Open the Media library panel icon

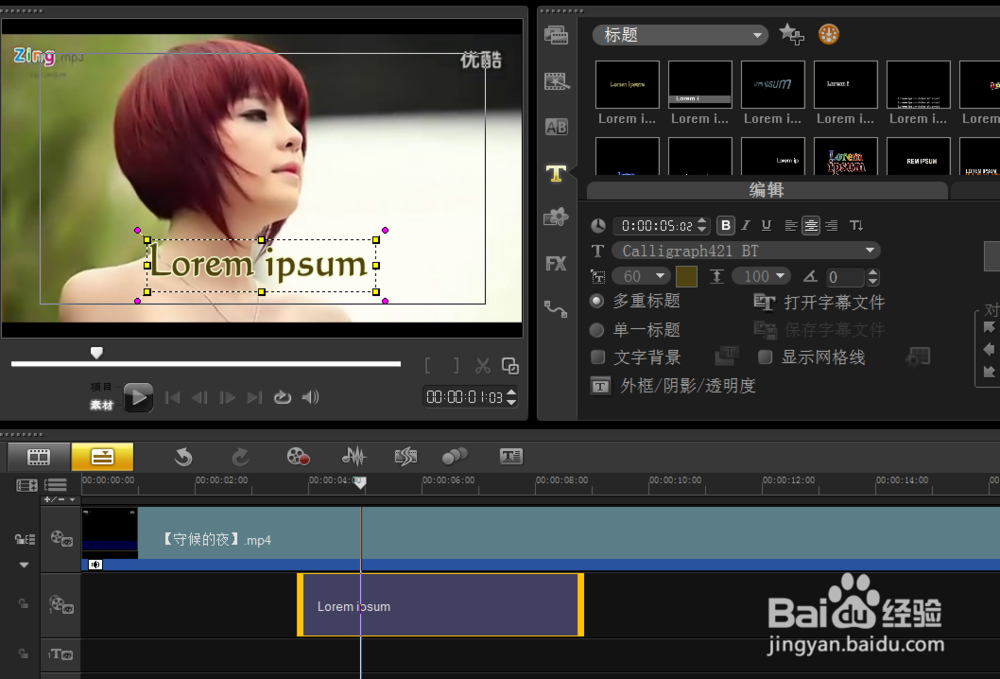(x=556, y=35)
